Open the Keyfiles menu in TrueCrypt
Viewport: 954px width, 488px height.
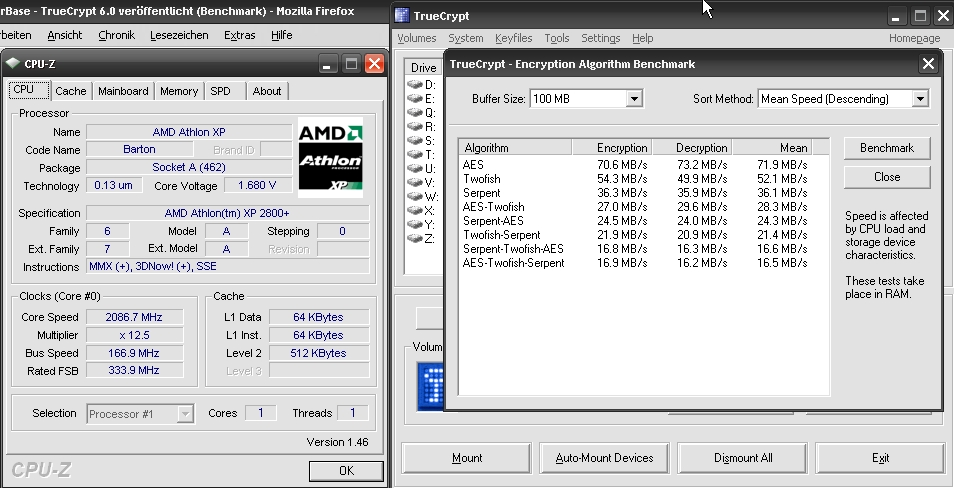pos(514,38)
